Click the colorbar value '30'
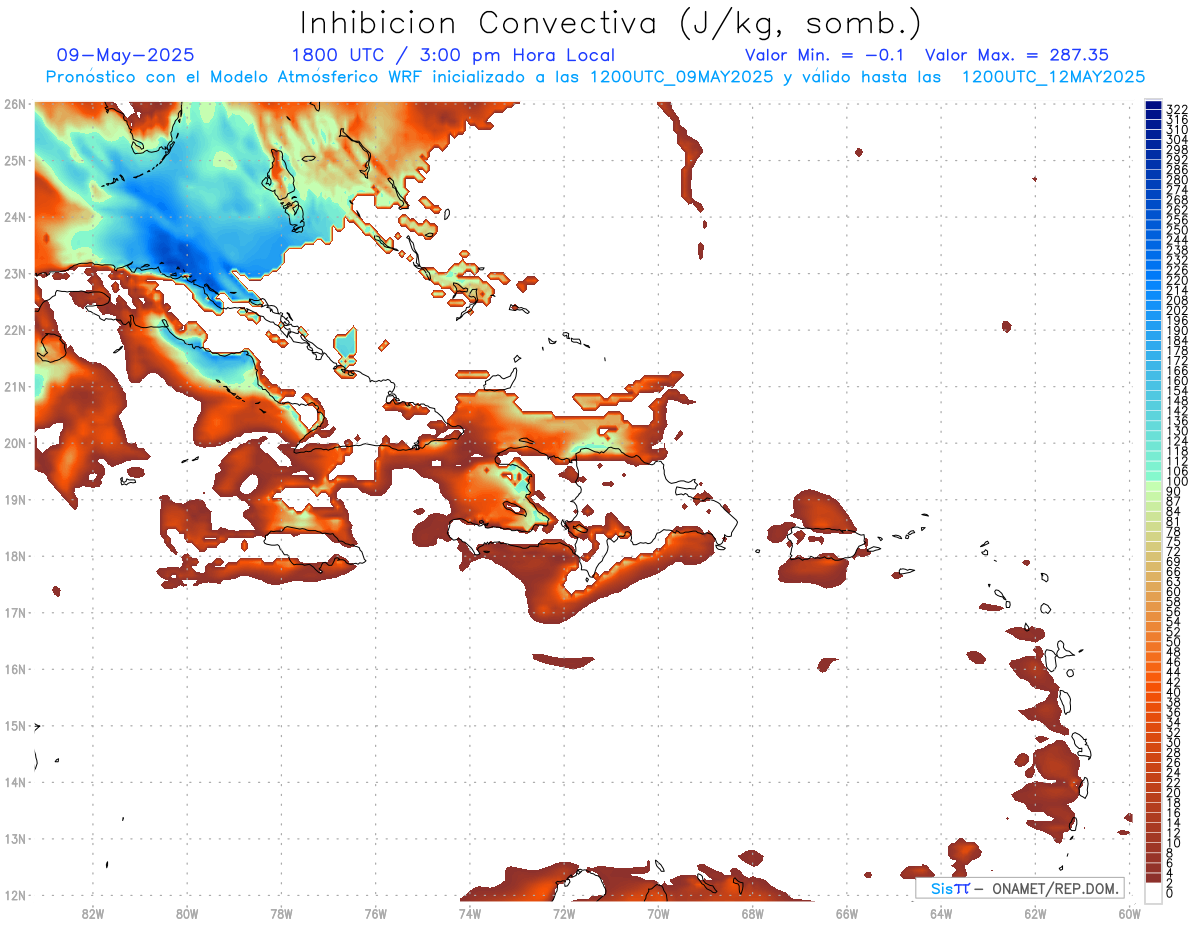1200x927 pixels. [1174, 742]
